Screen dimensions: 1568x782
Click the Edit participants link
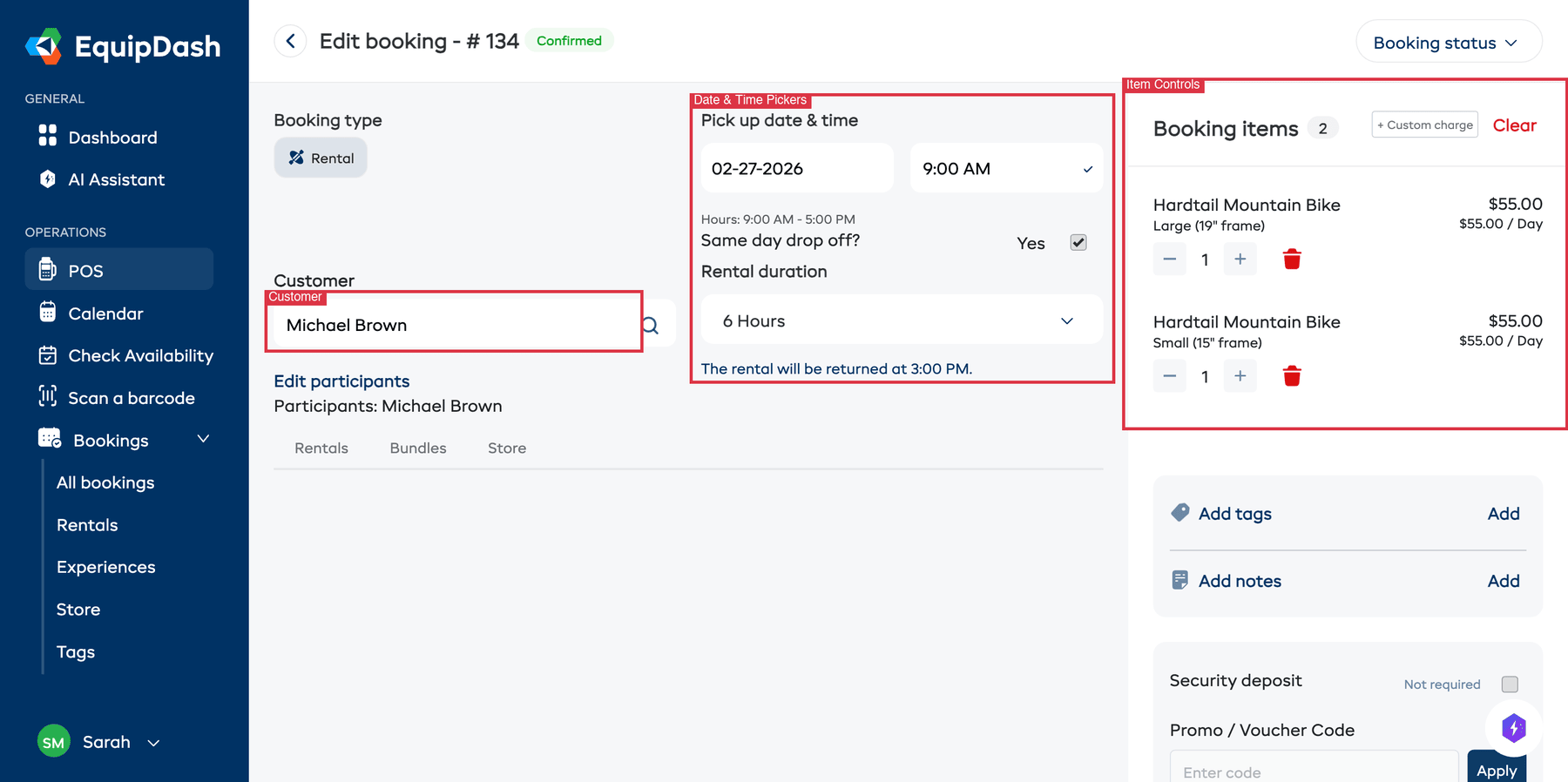click(341, 381)
